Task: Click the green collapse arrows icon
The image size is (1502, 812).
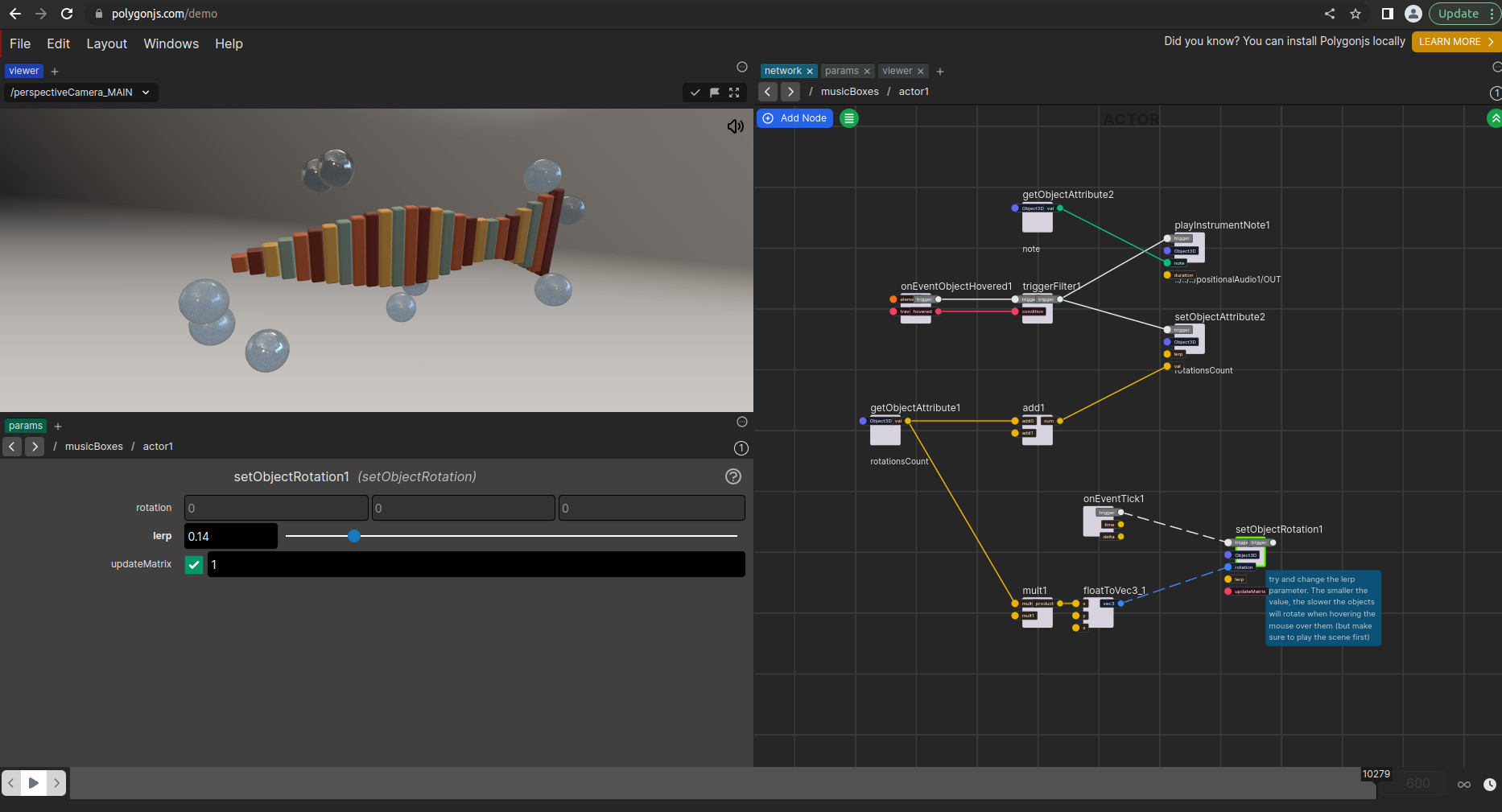Action: pos(1495,118)
